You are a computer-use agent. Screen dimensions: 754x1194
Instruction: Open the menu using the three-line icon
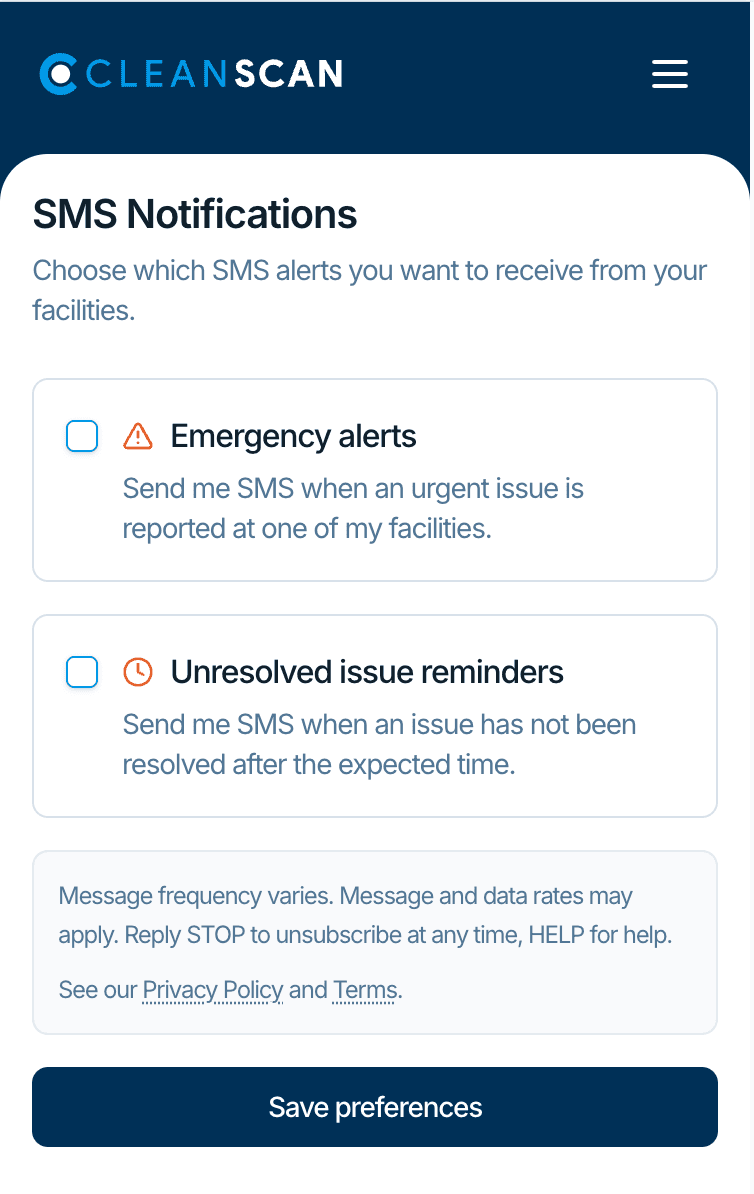pos(669,74)
